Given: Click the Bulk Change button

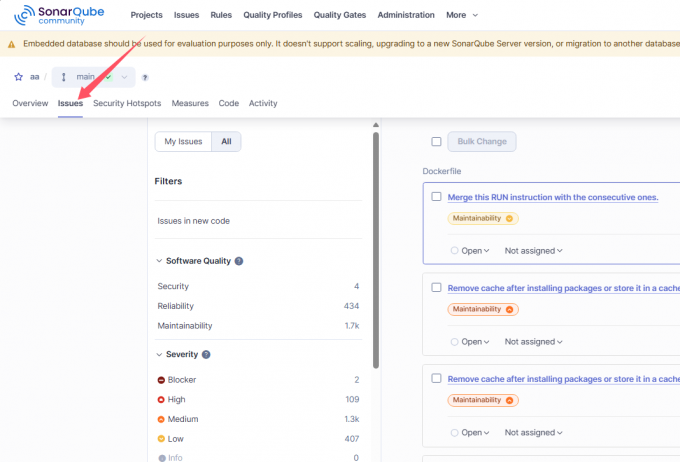Looking at the screenshot, I should point(482,141).
